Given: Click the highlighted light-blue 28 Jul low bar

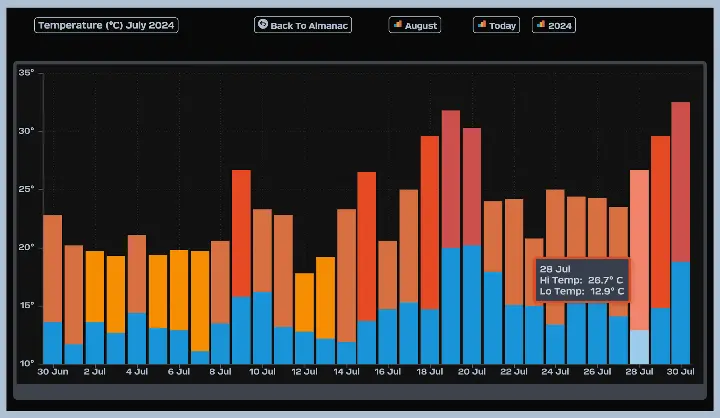Looking at the screenshot, I should point(639,347).
